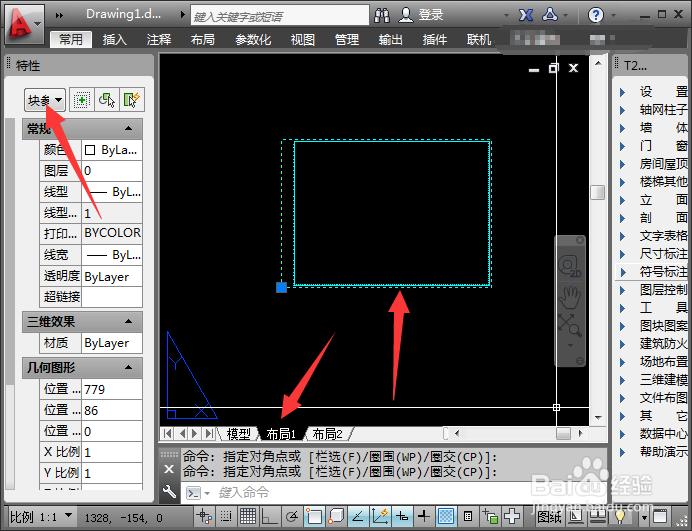This screenshot has height=531, width=692.
Task: Toggle infer constraints in status bar
Action: pyautogui.click(x=204, y=516)
